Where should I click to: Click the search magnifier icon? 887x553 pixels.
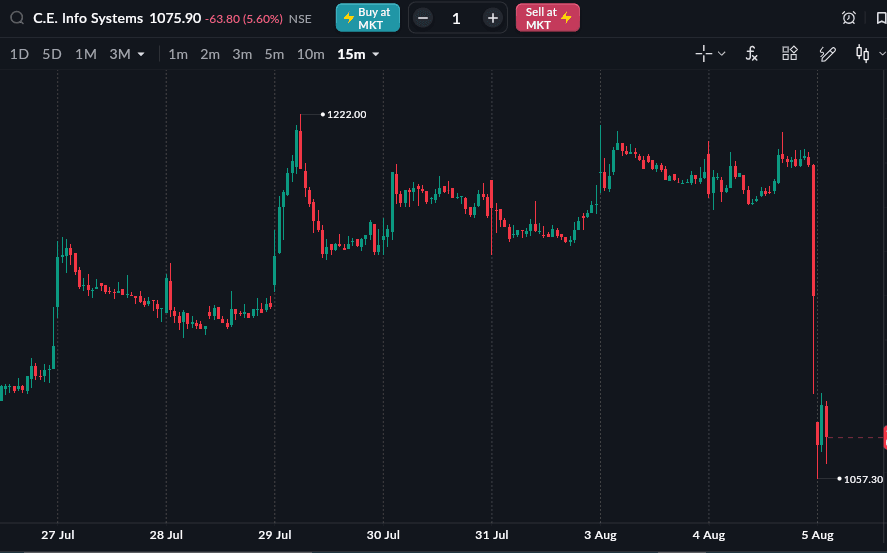(17, 18)
